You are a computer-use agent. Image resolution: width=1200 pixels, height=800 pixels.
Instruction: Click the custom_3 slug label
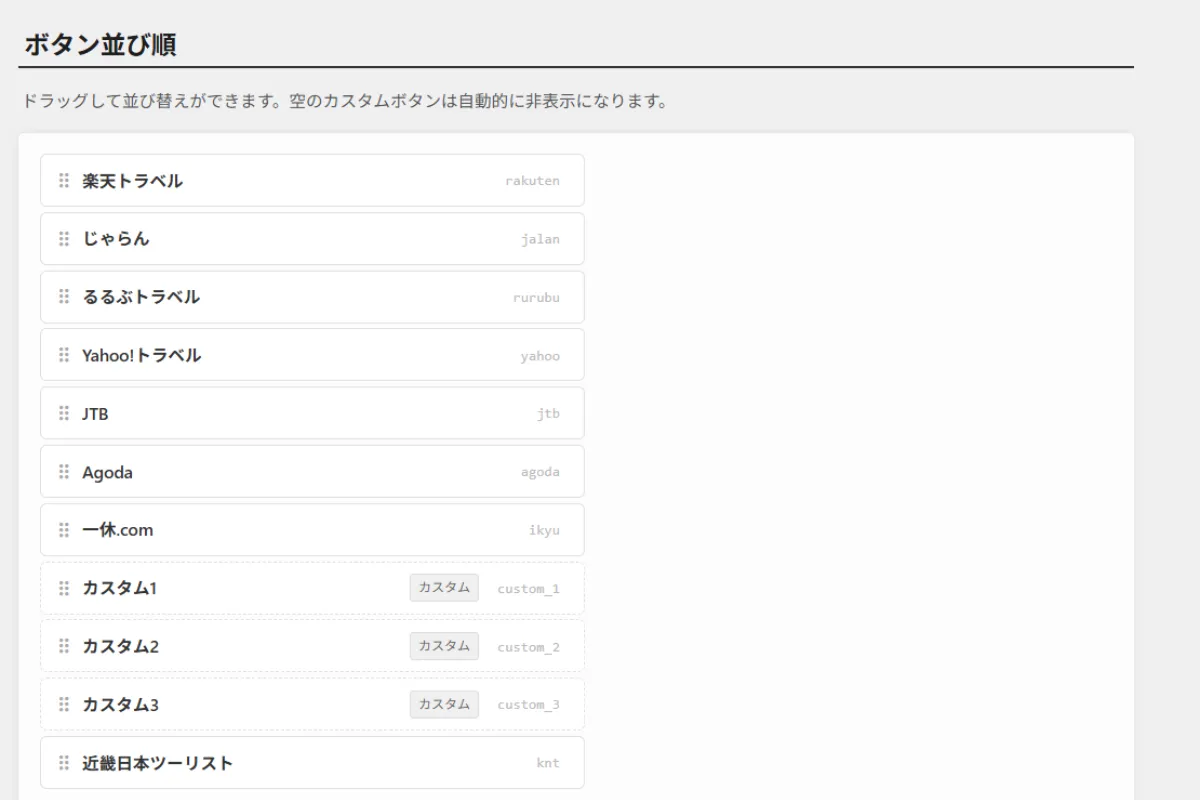527,705
